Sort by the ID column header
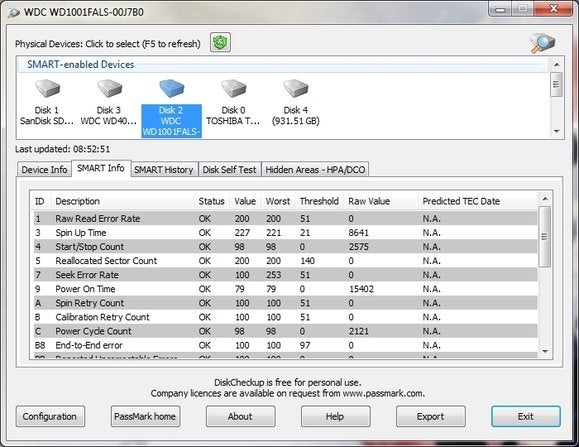This screenshot has width=579, height=447. [40, 201]
